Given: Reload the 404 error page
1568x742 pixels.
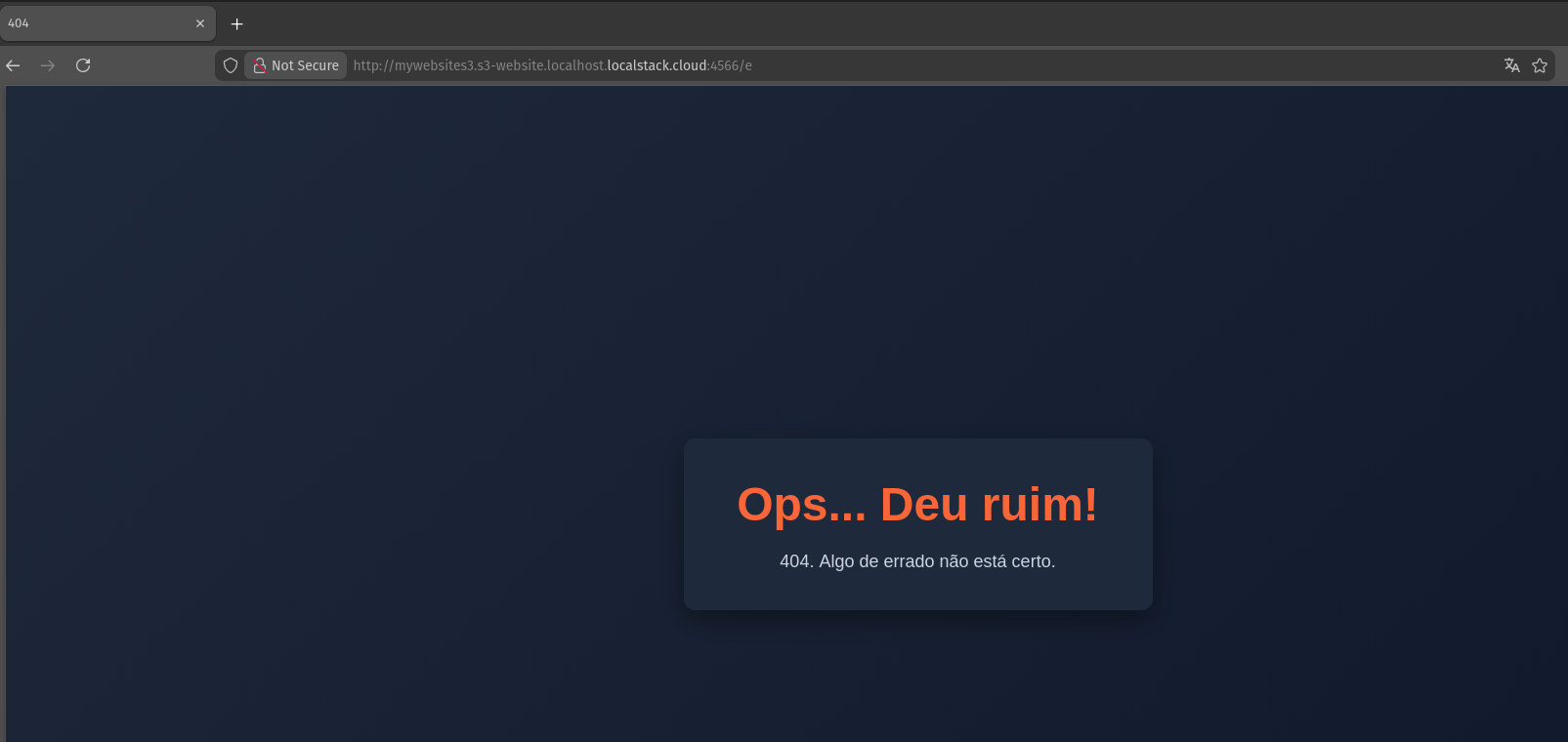Looking at the screenshot, I should click(83, 65).
